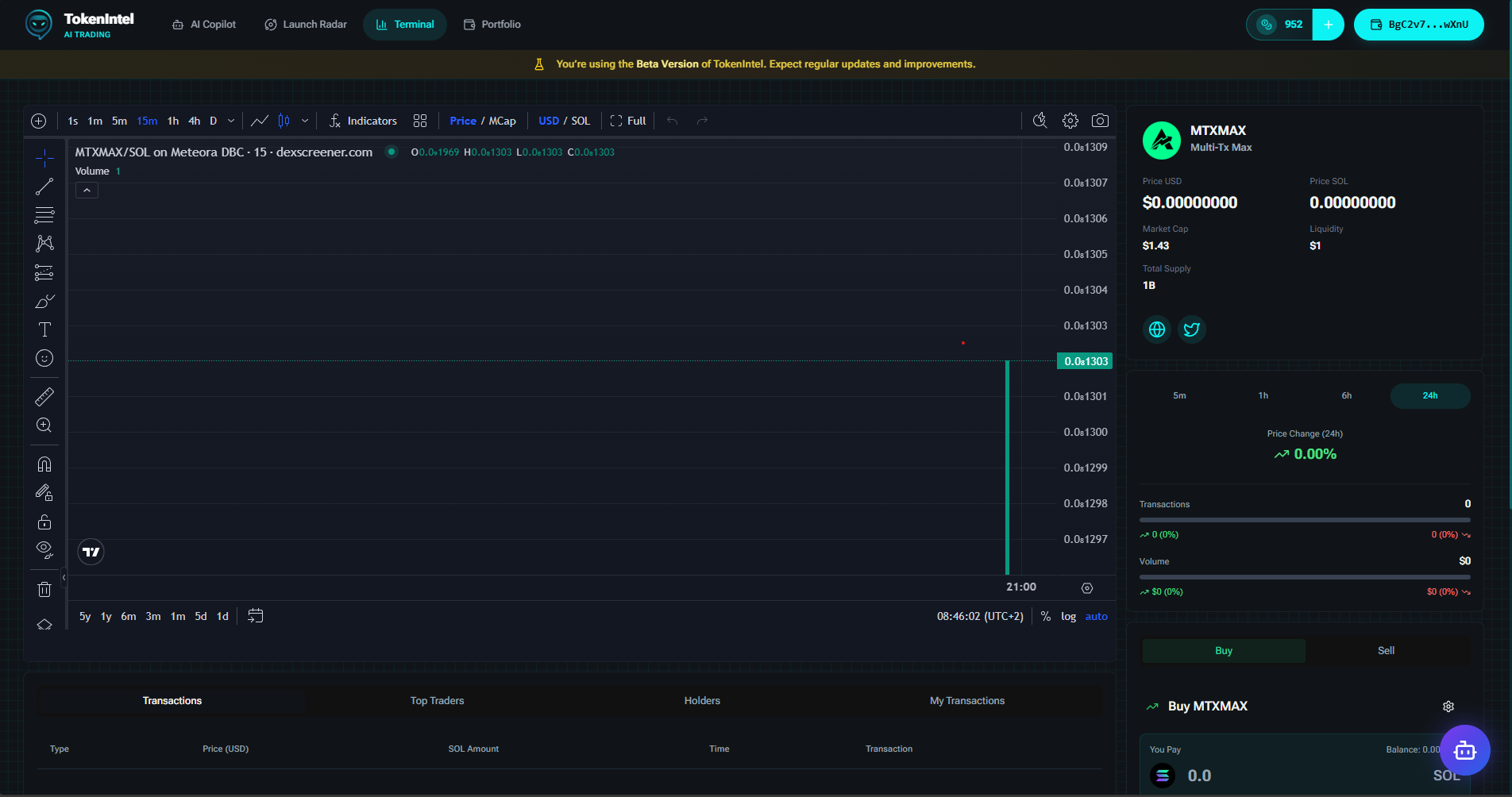
Task: Select the 5m price change period
Action: point(1179,395)
